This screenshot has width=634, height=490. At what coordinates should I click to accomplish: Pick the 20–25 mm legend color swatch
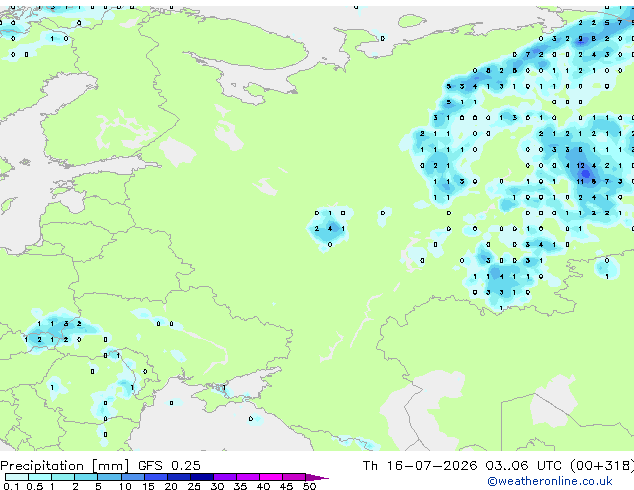click(x=178, y=477)
